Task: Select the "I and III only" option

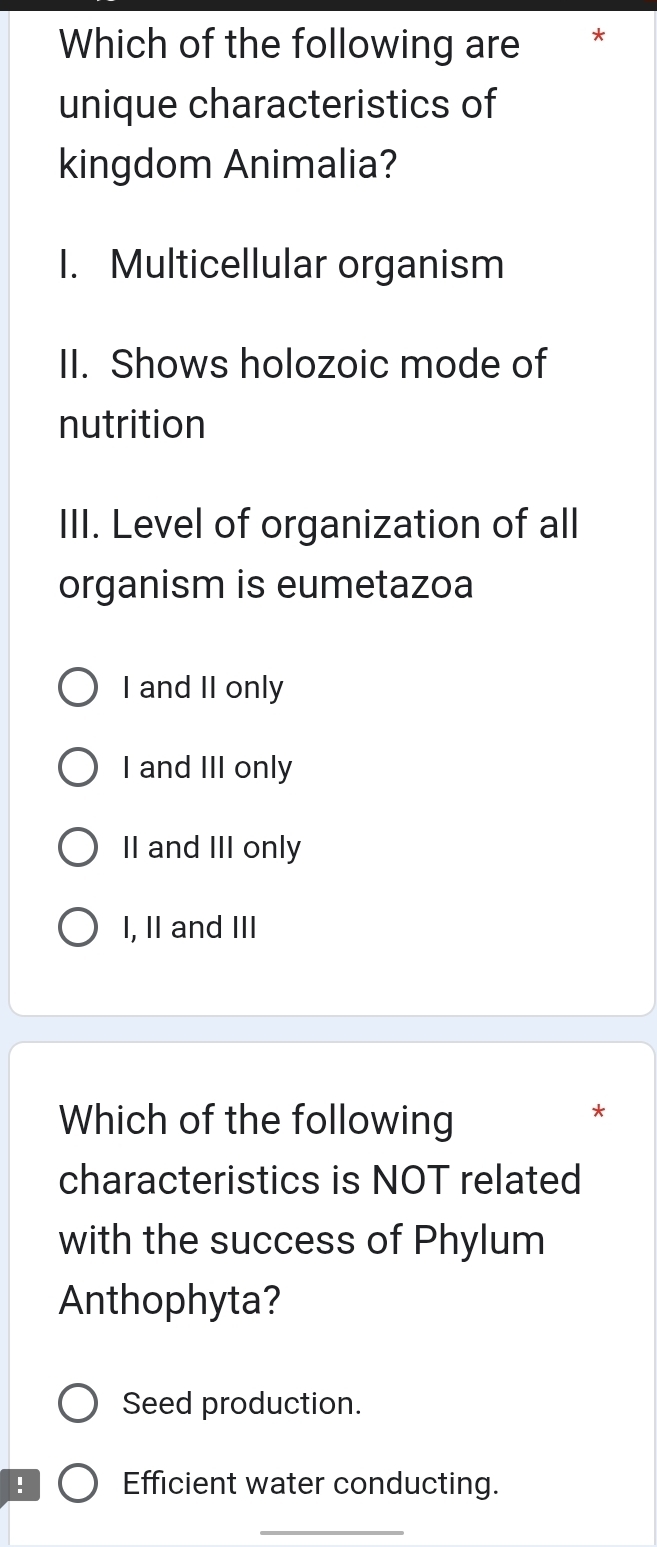Action: coord(77,767)
